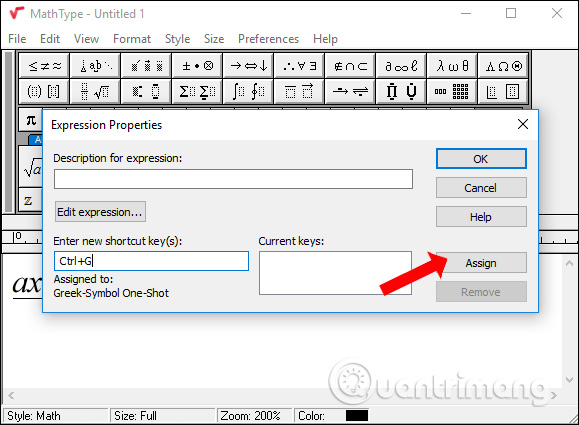Click the Style: Math status bar entry
The height and width of the screenshot is (425, 579).
point(56,416)
